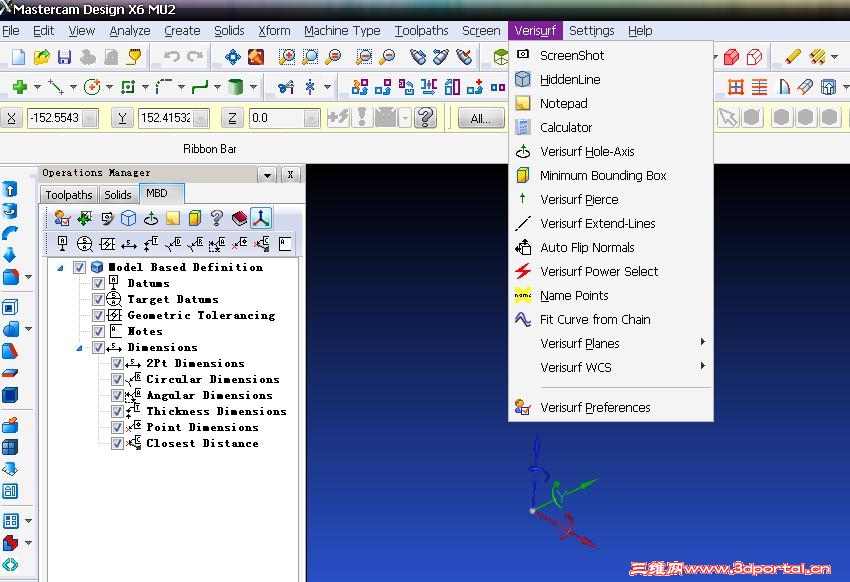This screenshot has width=850, height=582.
Task: Open the Toolpaths menu
Action: [421, 31]
